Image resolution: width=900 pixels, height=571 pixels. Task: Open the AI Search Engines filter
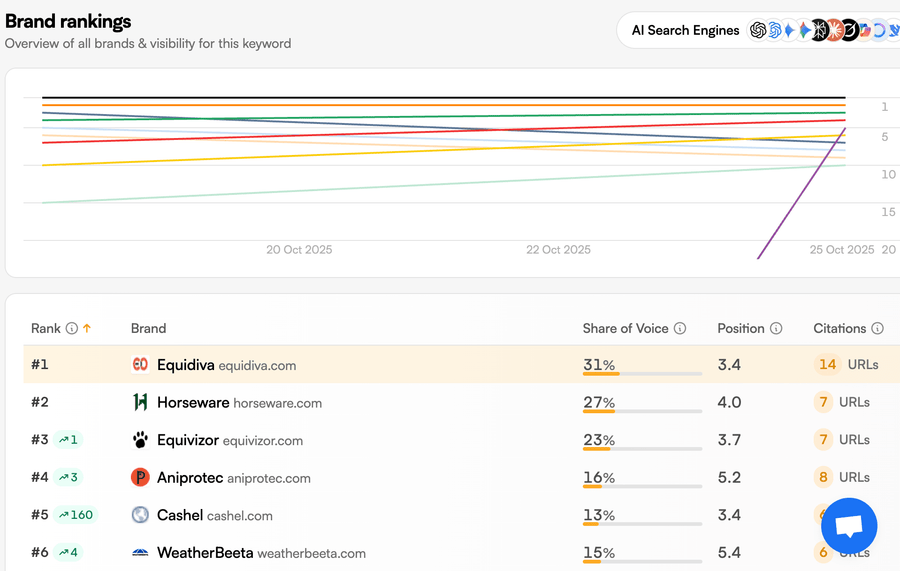coord(686,31)
